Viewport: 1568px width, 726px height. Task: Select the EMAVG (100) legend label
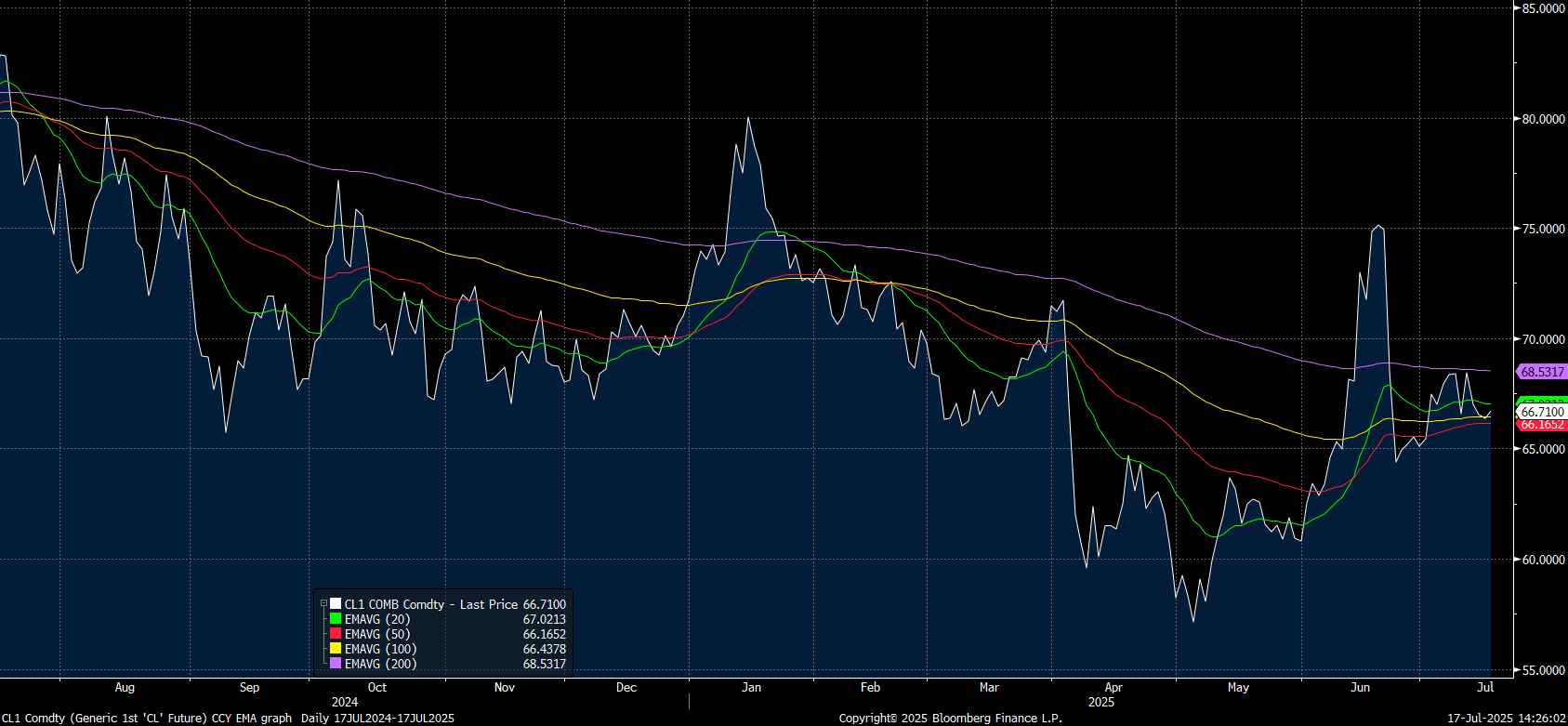[380, 649]
